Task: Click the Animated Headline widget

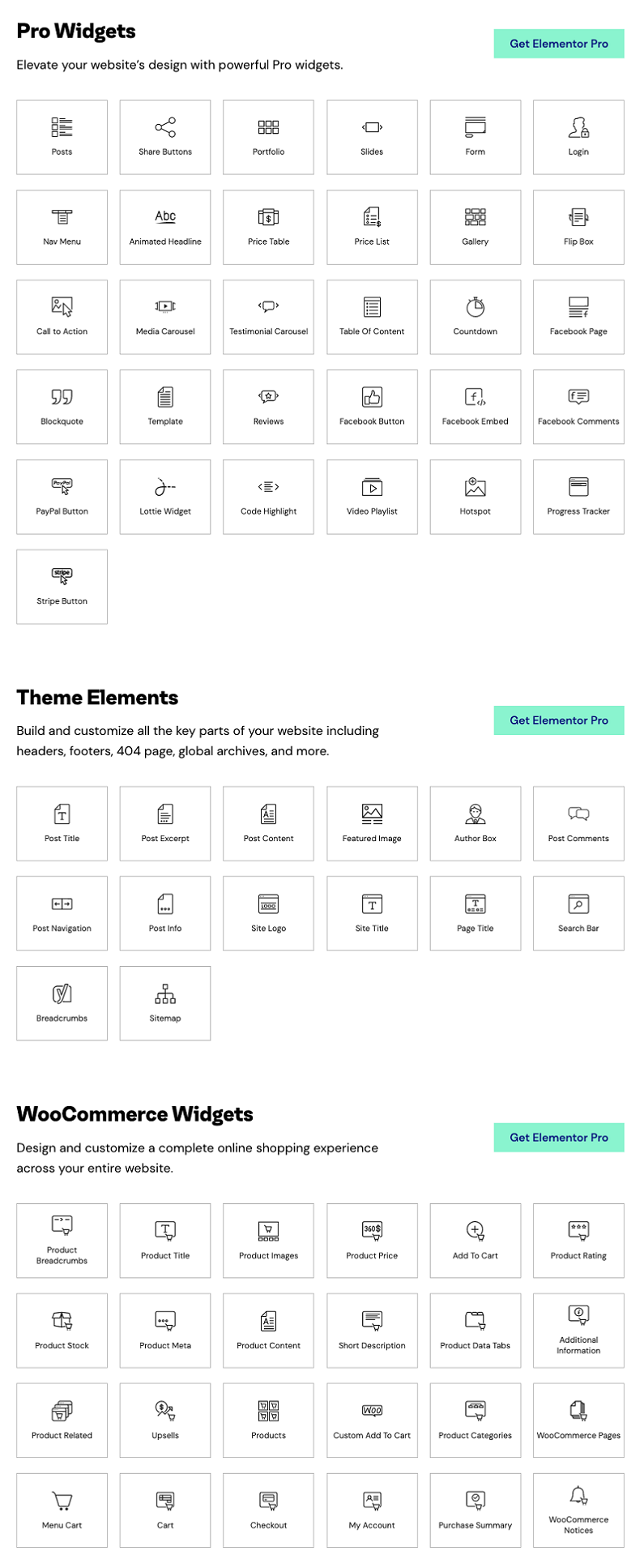Action: (x=164, y=227)
